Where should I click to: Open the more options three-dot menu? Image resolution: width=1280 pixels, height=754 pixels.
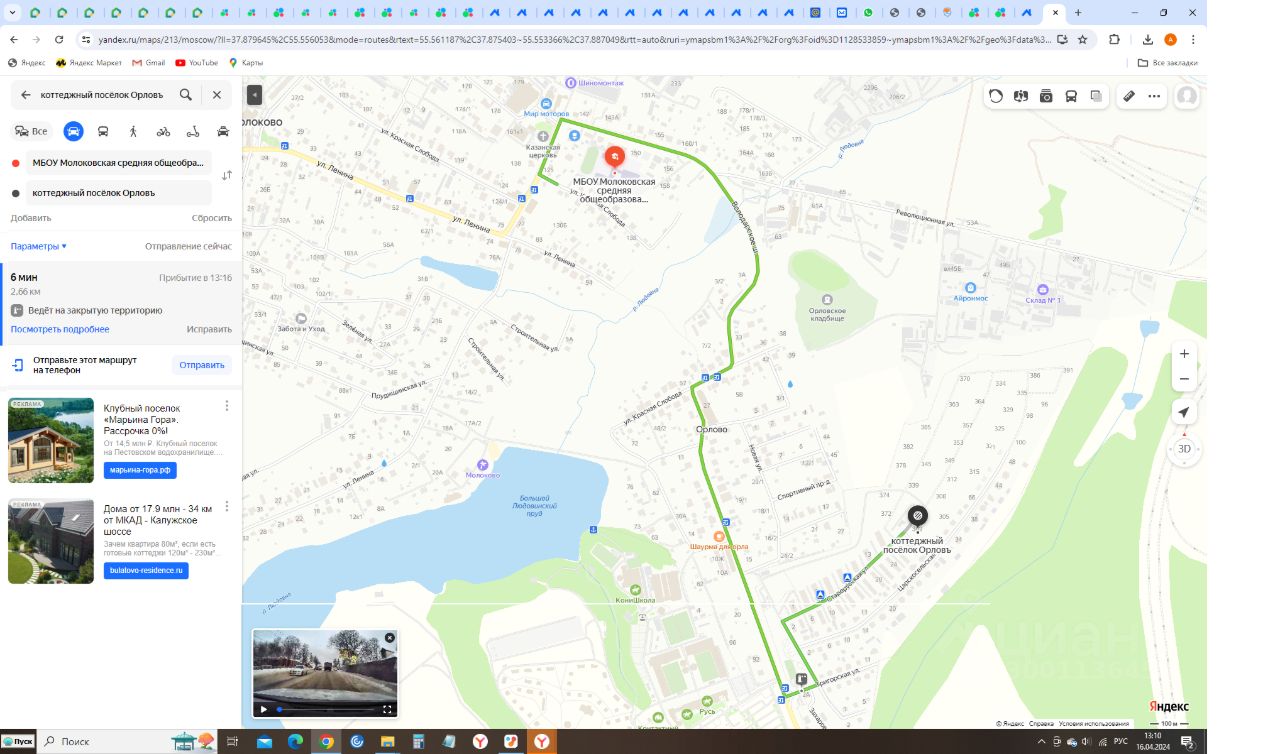pyautogui.click(x=1154, y=96)
